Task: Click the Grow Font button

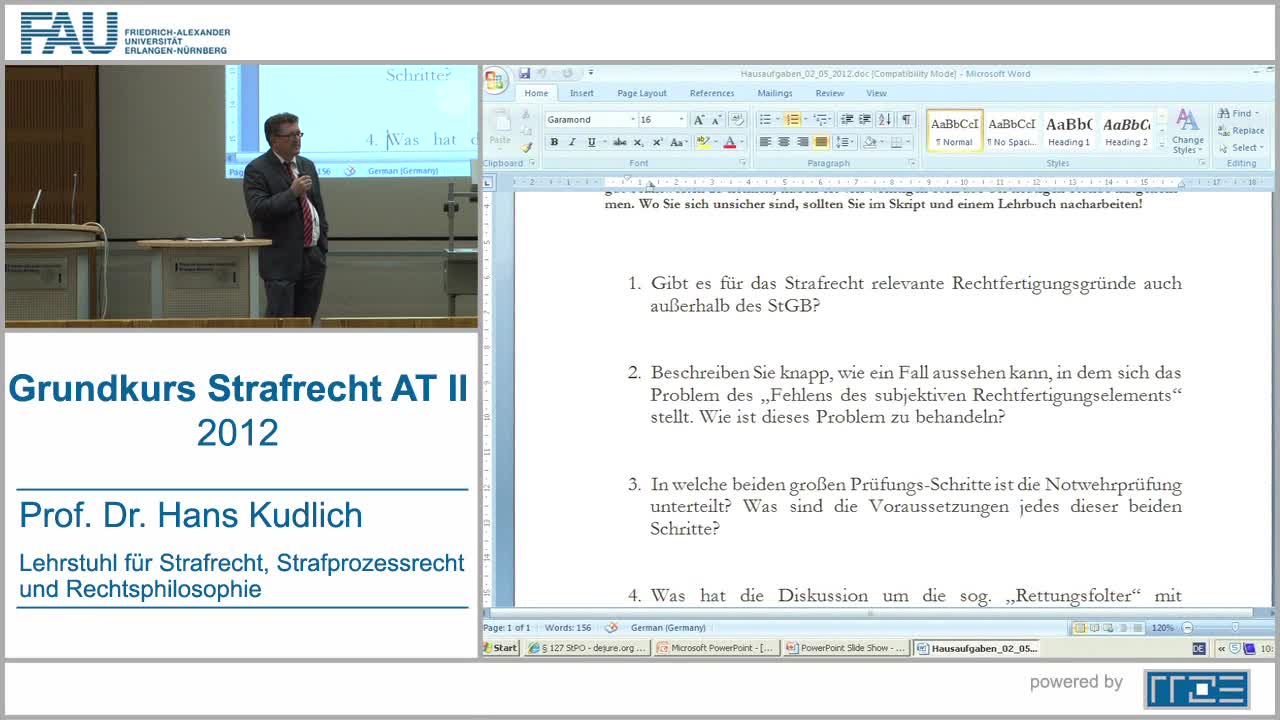Action: tap(699, 119)
